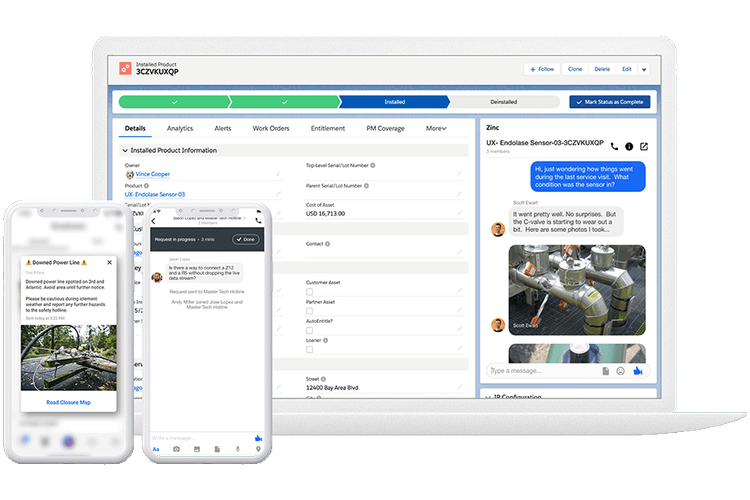Open the emoji picker in Zinc chat

tap(621, 371)
